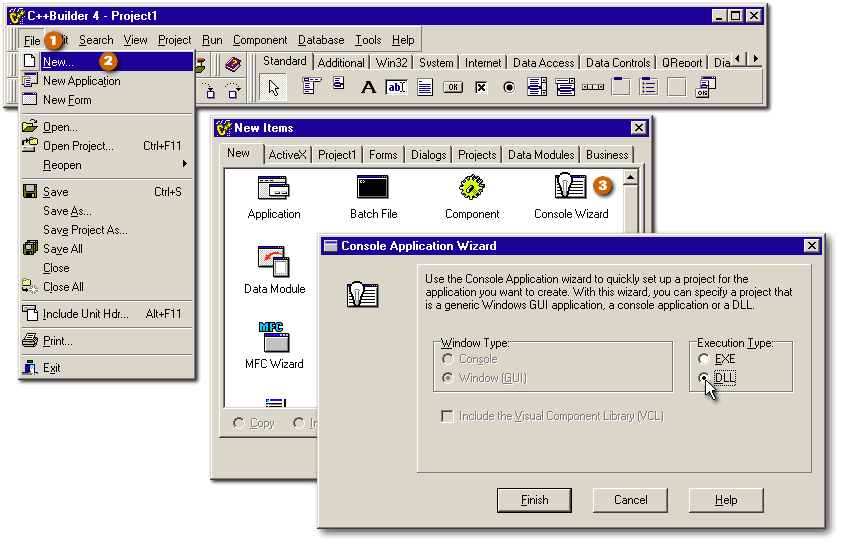Choose New Application from File menu
The height and width of the screenshot is (544, 841).
pyautogui.click(x=107, y=81)
